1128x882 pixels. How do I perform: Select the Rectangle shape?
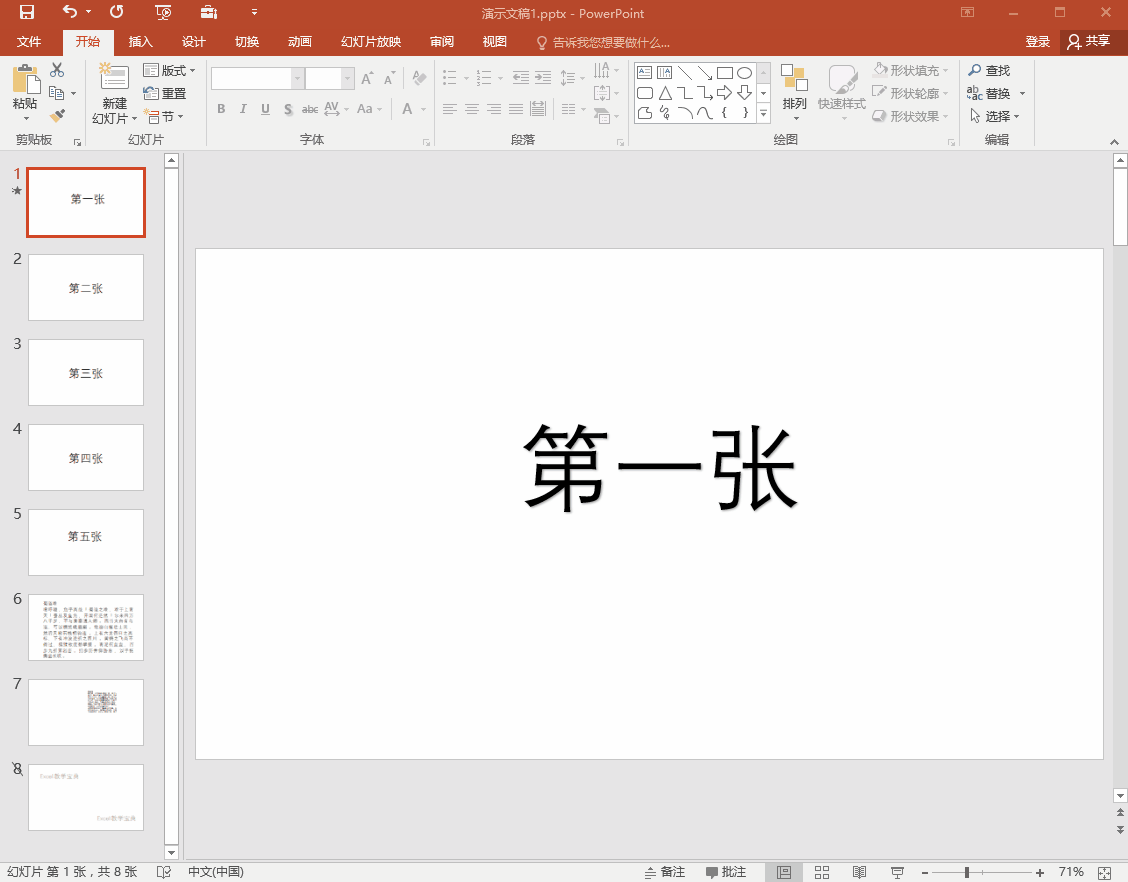click(x=724, y=73)
